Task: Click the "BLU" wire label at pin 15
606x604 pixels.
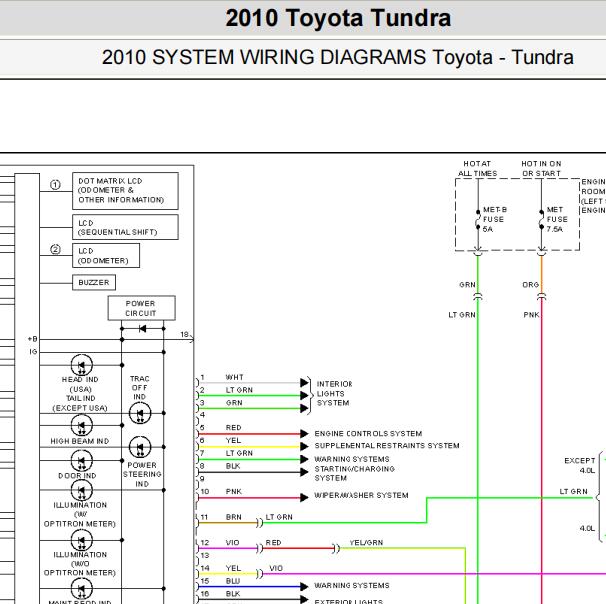Action: click(x=233, y=581)
